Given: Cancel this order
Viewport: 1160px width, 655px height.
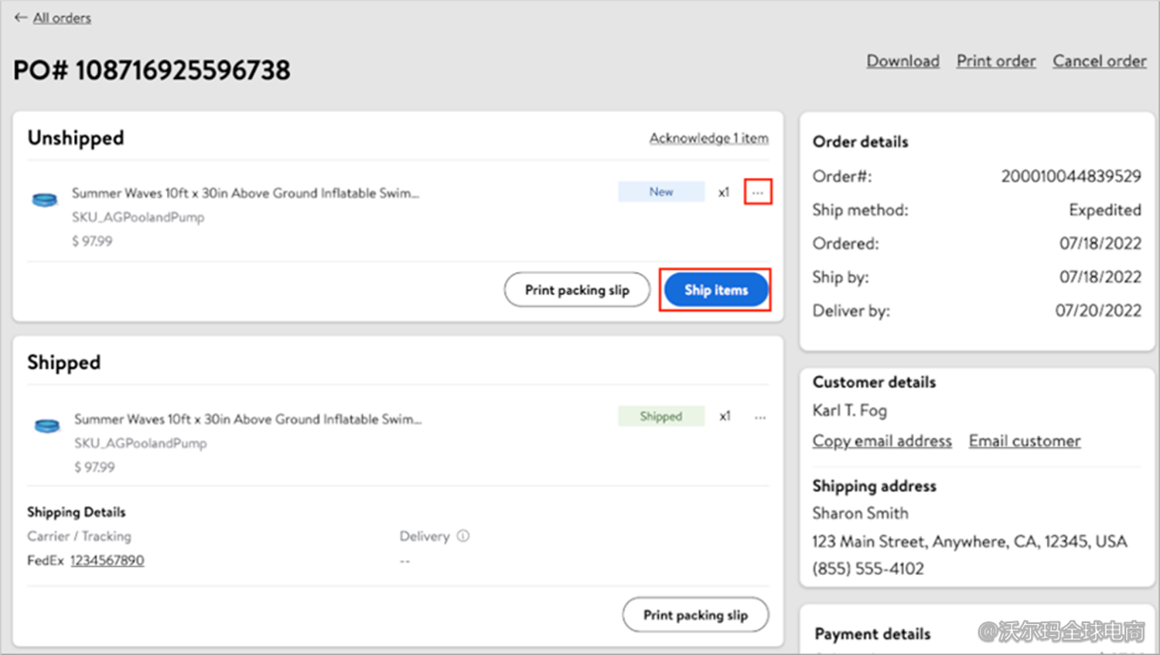Looking at the screenshot, I should pyautogui.click(x=1099, y=61).
